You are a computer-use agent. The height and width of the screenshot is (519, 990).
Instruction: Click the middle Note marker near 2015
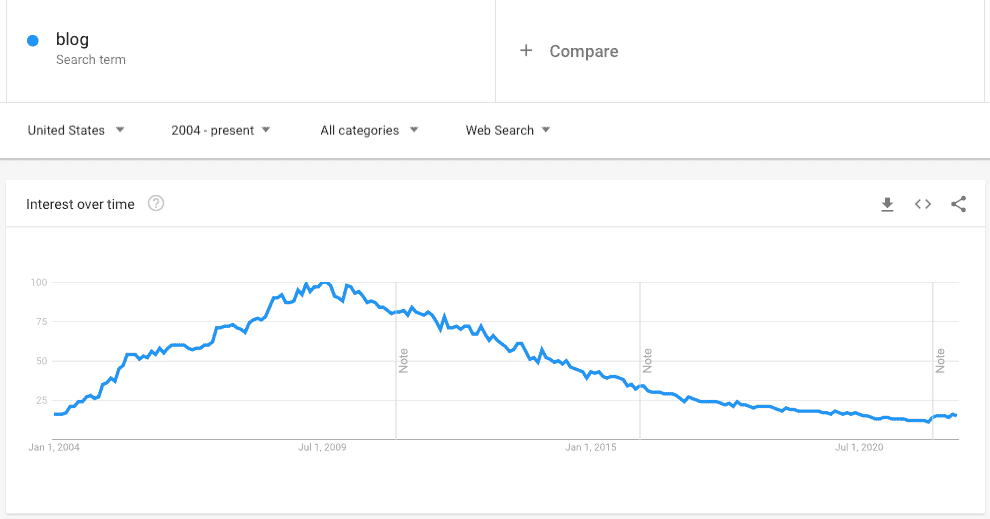648,360
